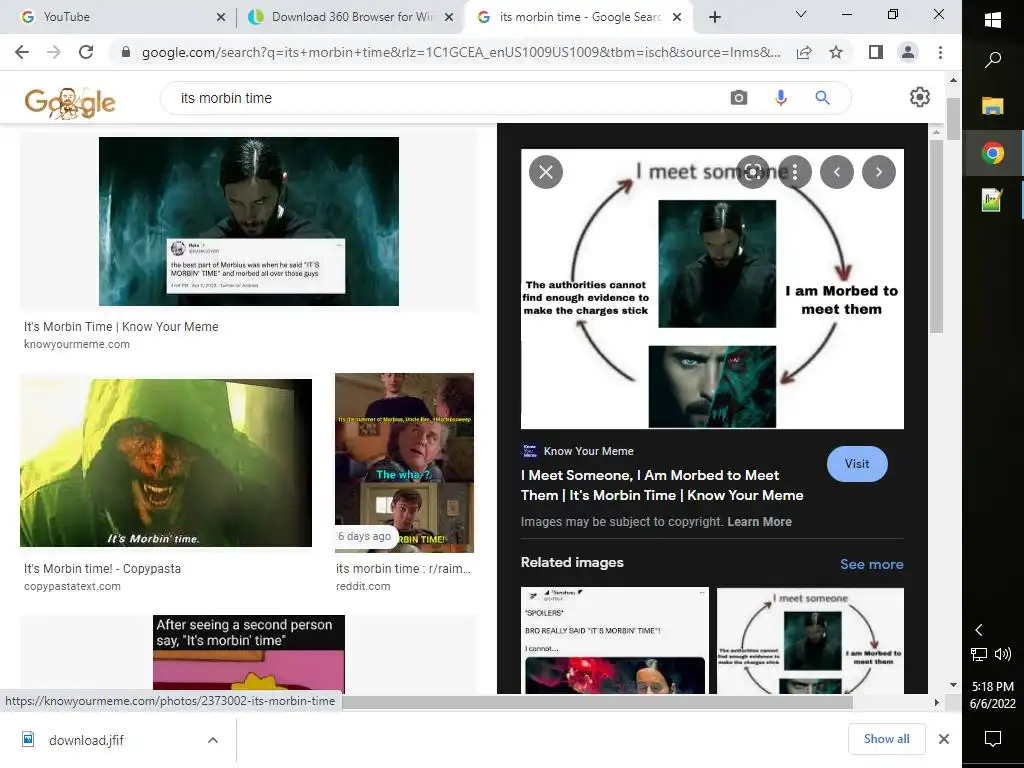The height and width of the screenshot is (768, 1024).
Task: Close the downloads bar
Action: 943,739
